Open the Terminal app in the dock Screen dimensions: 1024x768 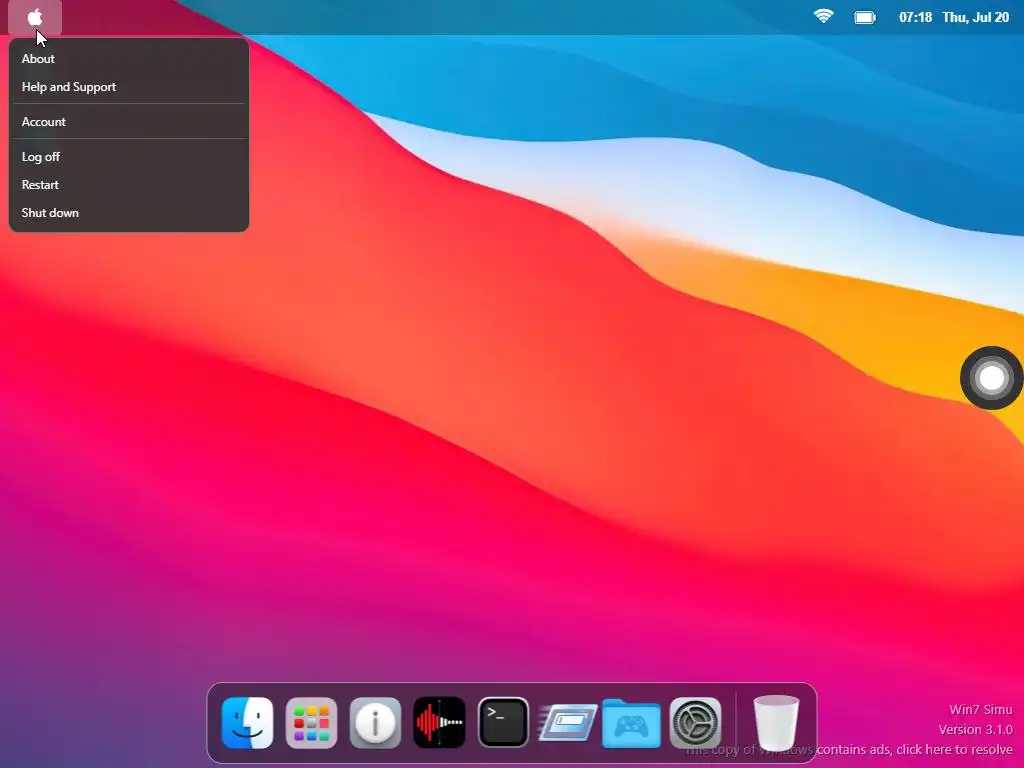point(504,723)
